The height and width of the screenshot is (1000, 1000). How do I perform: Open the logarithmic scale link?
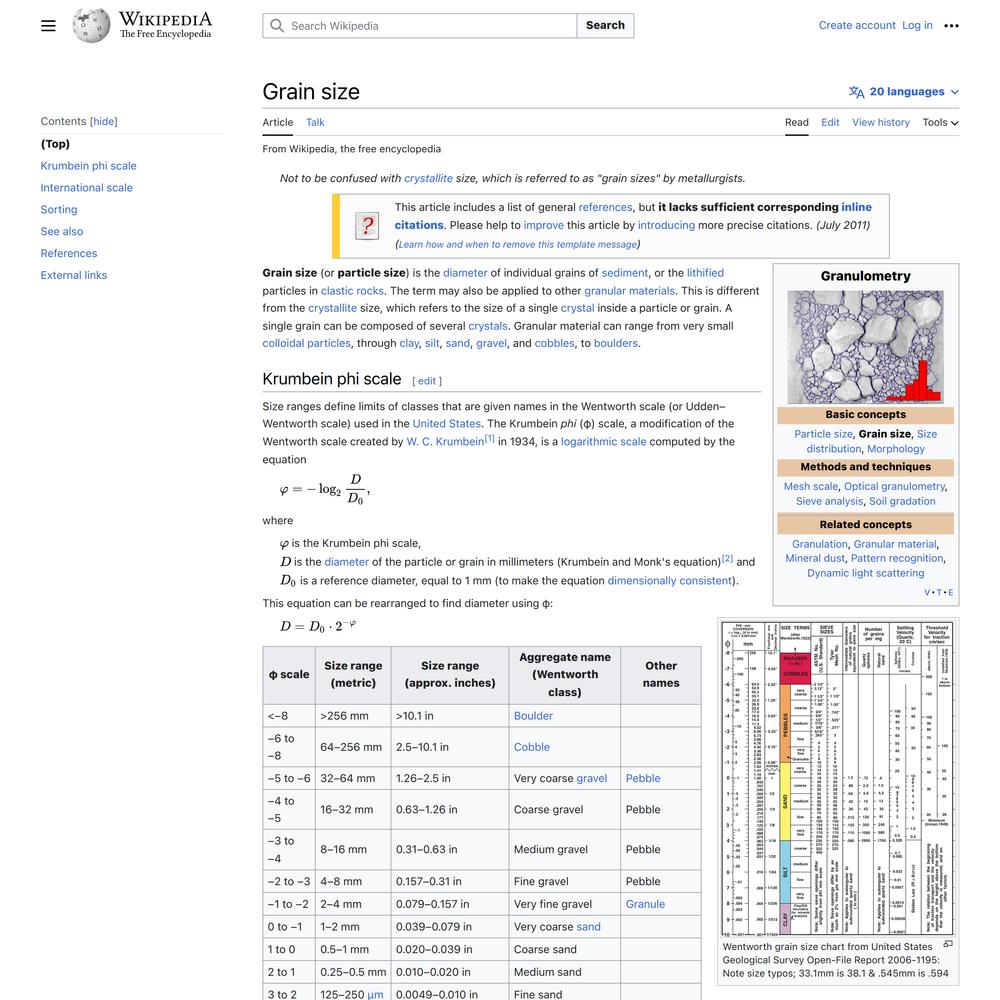pyautogui.click(x=603, y=441)
